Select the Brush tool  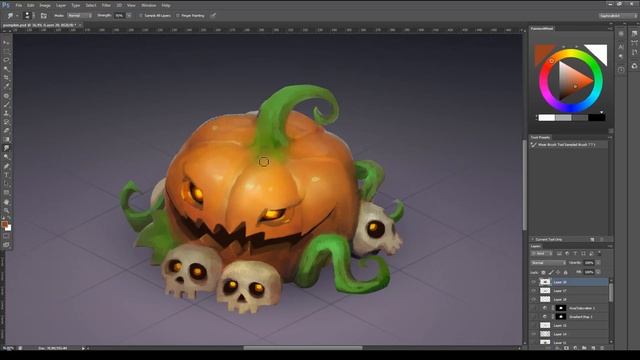tap(6, 104)
